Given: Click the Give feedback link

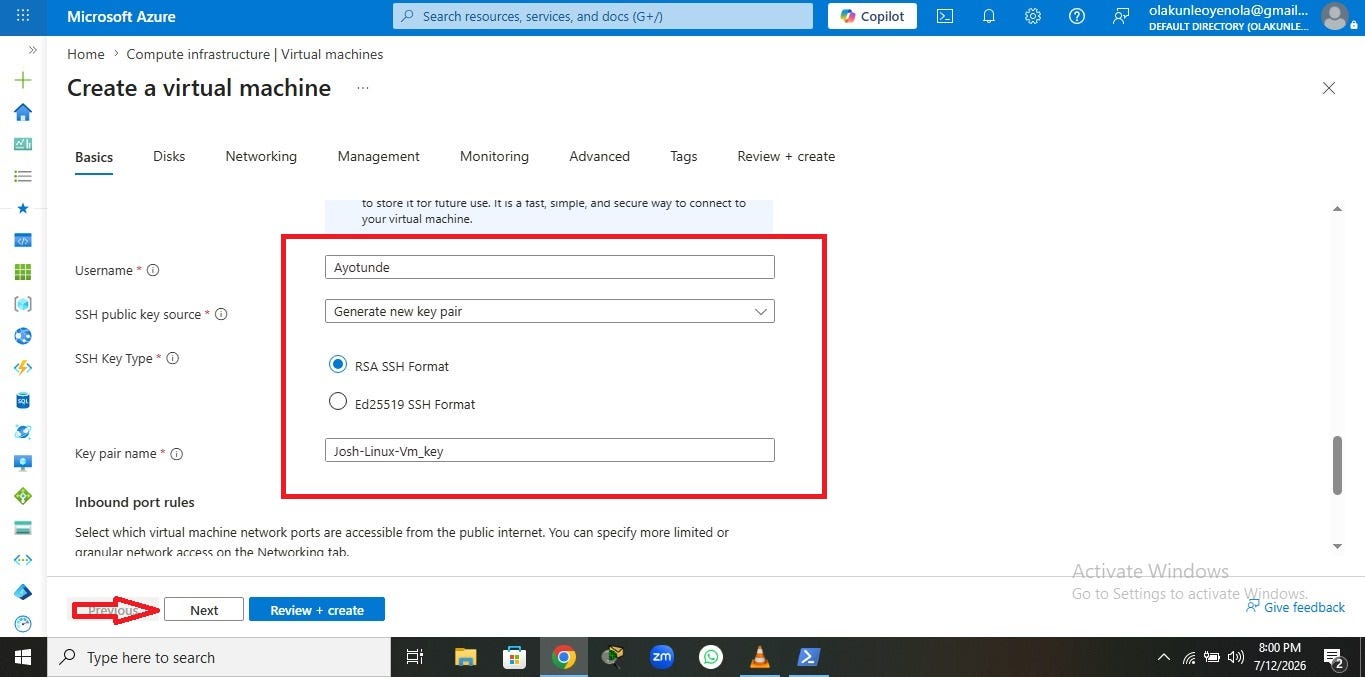Looking at the screenshot, I should click(1296, 607).
